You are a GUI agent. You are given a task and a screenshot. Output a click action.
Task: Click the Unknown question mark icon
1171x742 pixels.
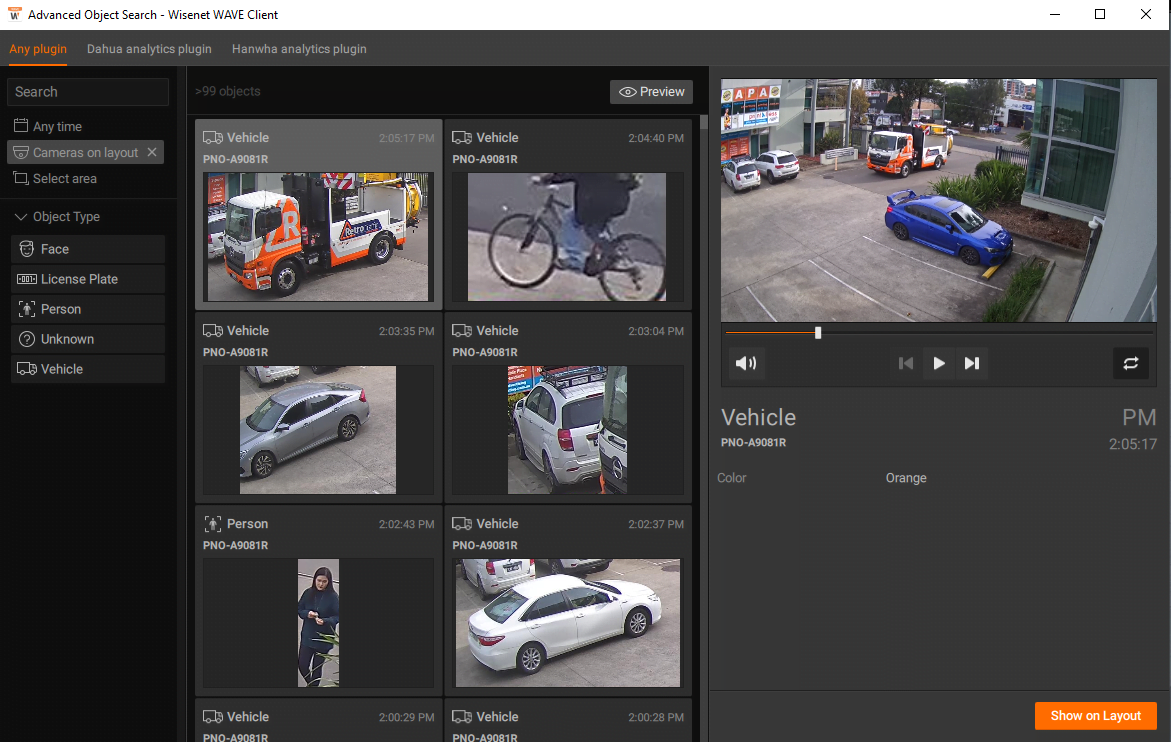(x=27, y=339)
